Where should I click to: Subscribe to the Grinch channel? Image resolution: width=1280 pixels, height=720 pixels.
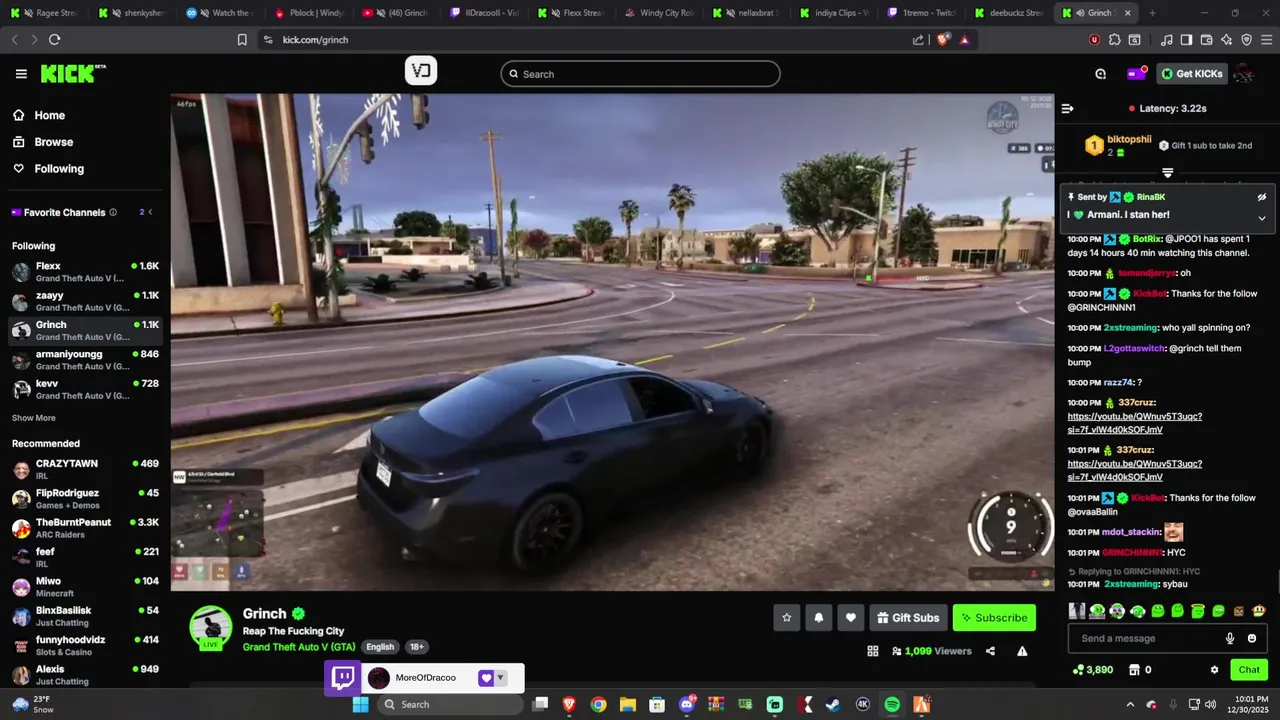coord(994,618)
